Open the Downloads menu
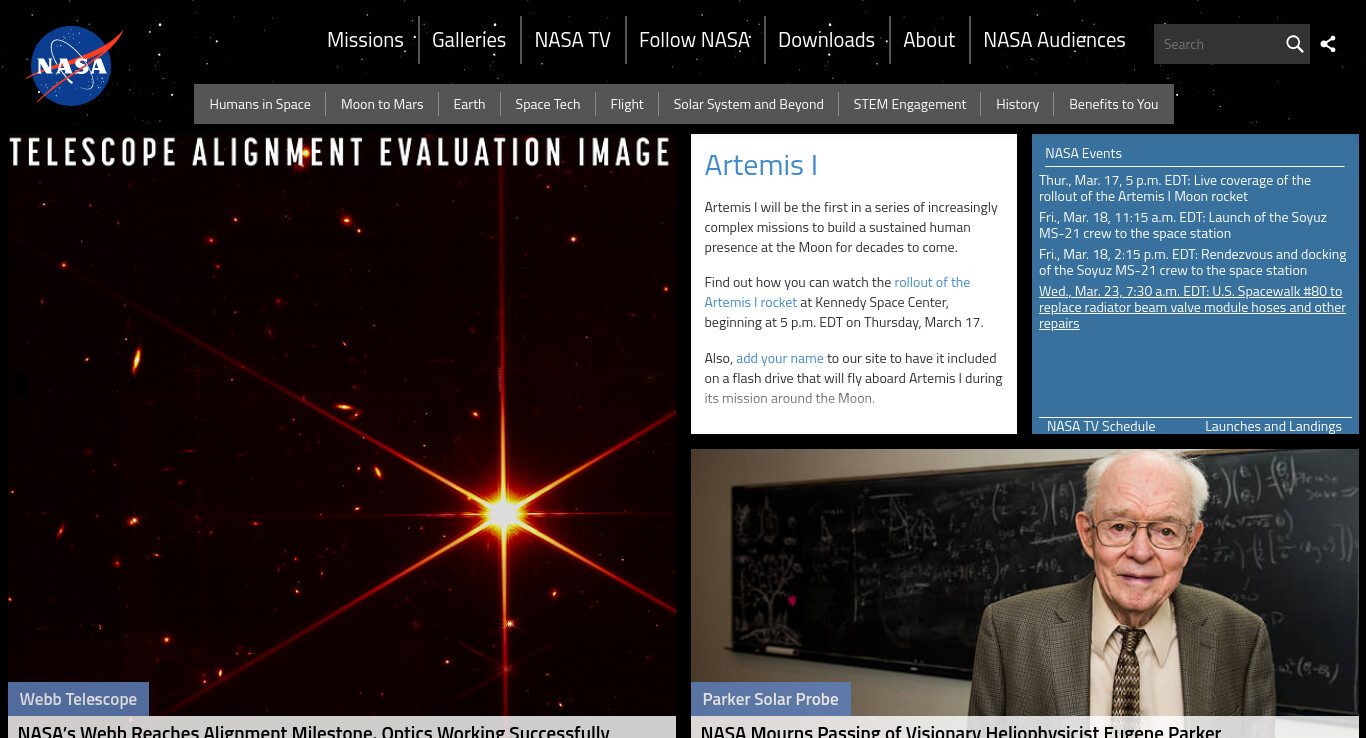The width and height of the screenshot is (1366, 738). (x=826, y=40)
